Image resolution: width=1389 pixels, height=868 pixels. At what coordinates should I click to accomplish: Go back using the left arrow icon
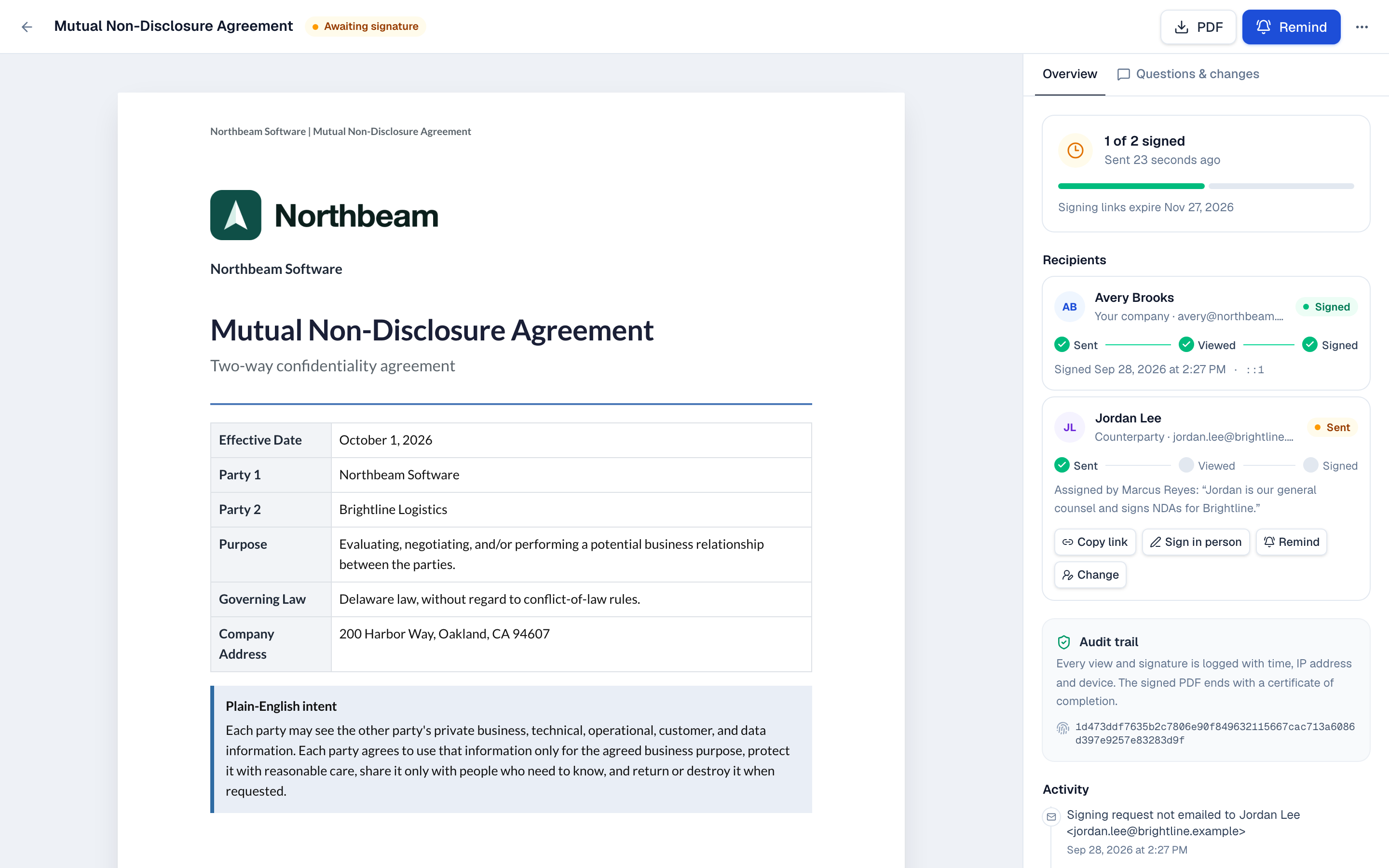[x=27, y=27]
